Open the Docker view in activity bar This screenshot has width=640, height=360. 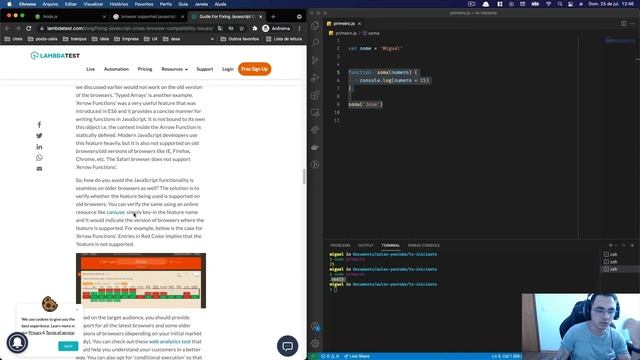coord(315,147)
